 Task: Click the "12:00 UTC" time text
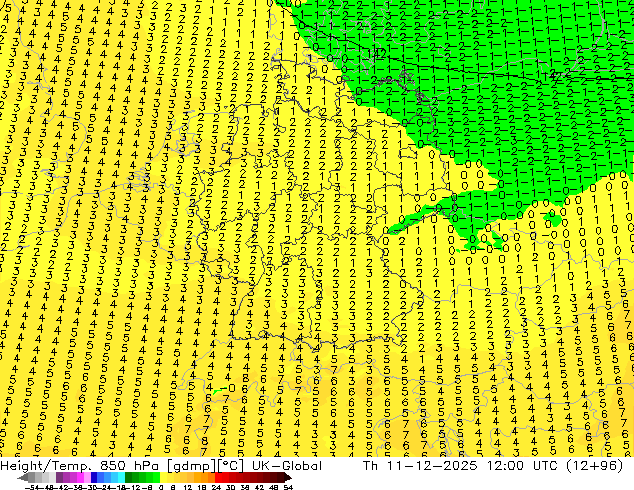coord(524,466)
